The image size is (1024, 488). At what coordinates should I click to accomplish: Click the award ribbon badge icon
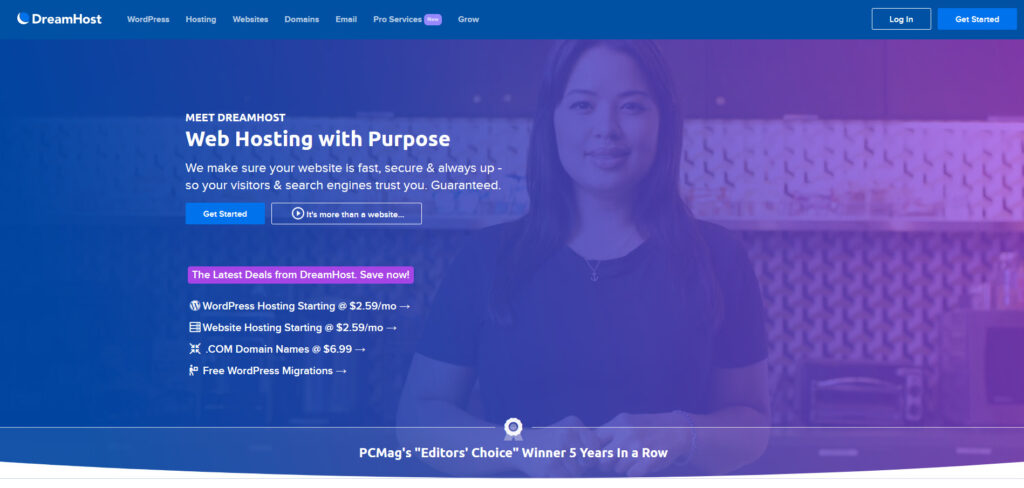click(513, 429)
